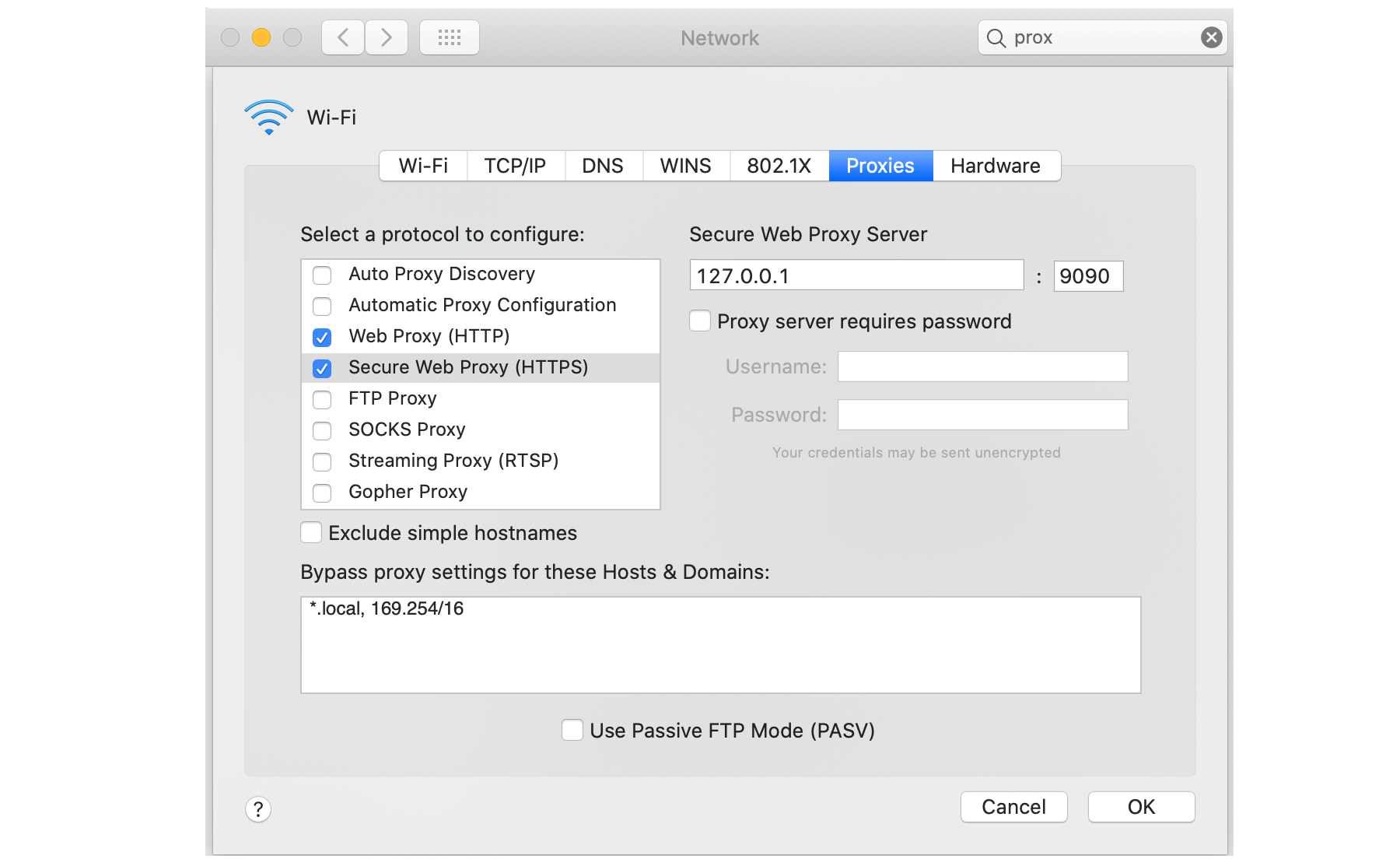Click the back navigation arrow
1400x859 pixels.
click(343, 37)
